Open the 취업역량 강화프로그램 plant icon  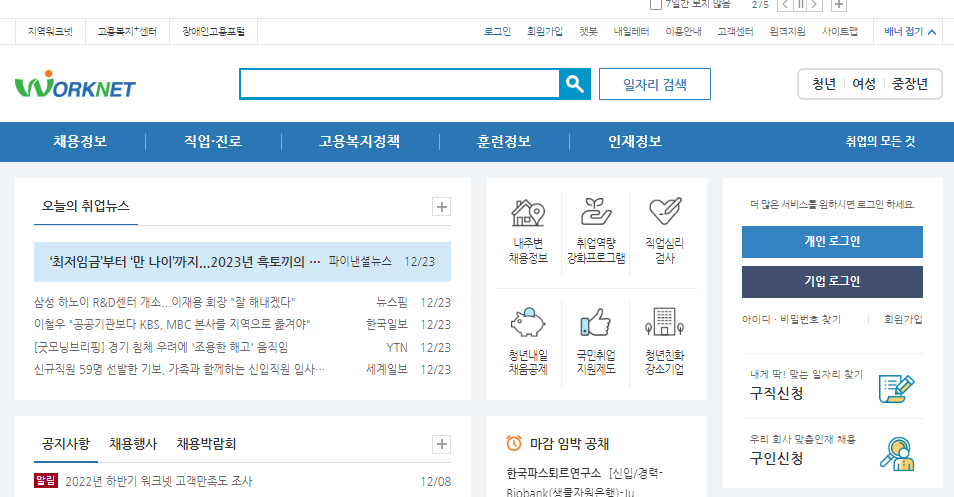(x=596, y=212)
